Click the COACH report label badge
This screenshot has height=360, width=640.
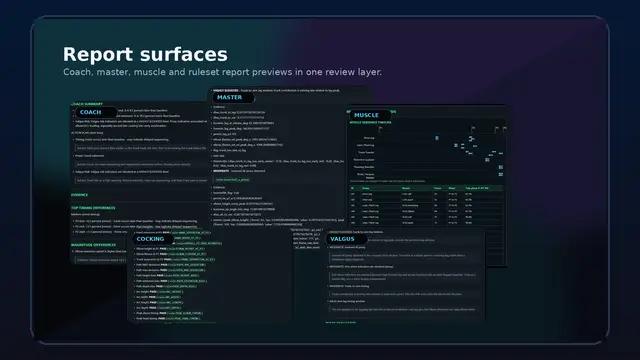(96, 112)
